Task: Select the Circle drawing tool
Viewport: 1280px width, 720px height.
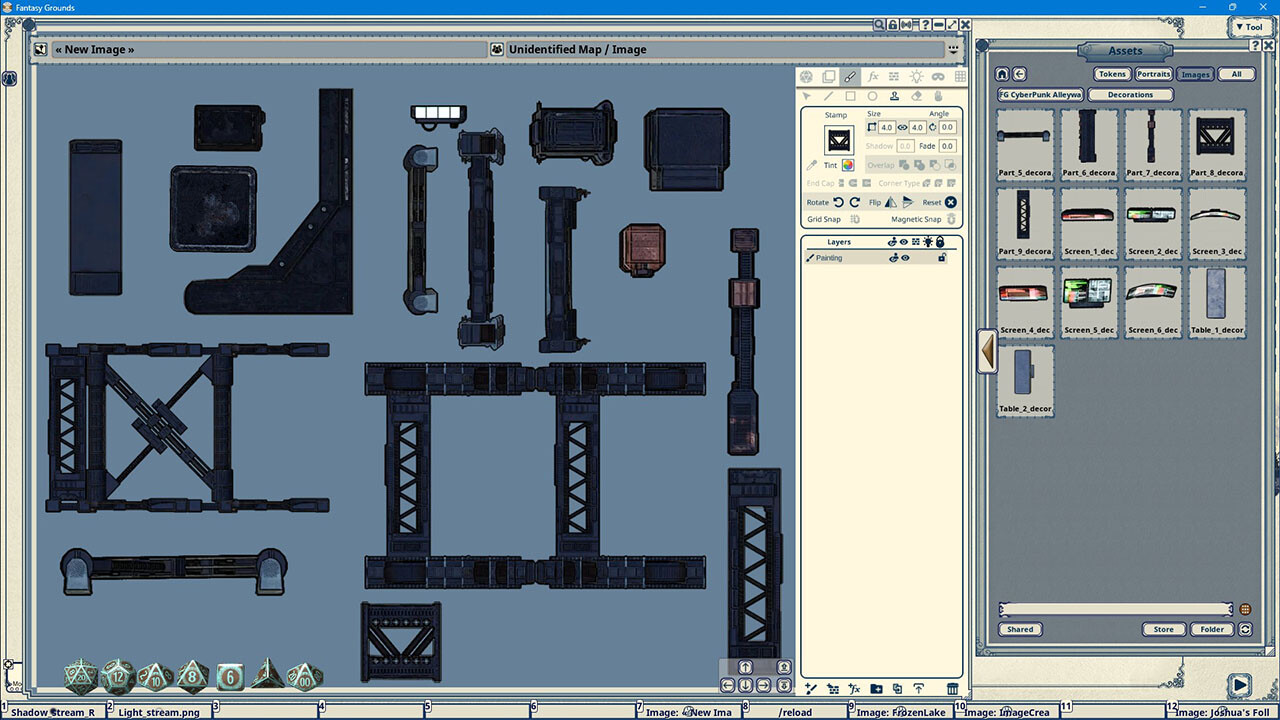Action: point(873,96)
